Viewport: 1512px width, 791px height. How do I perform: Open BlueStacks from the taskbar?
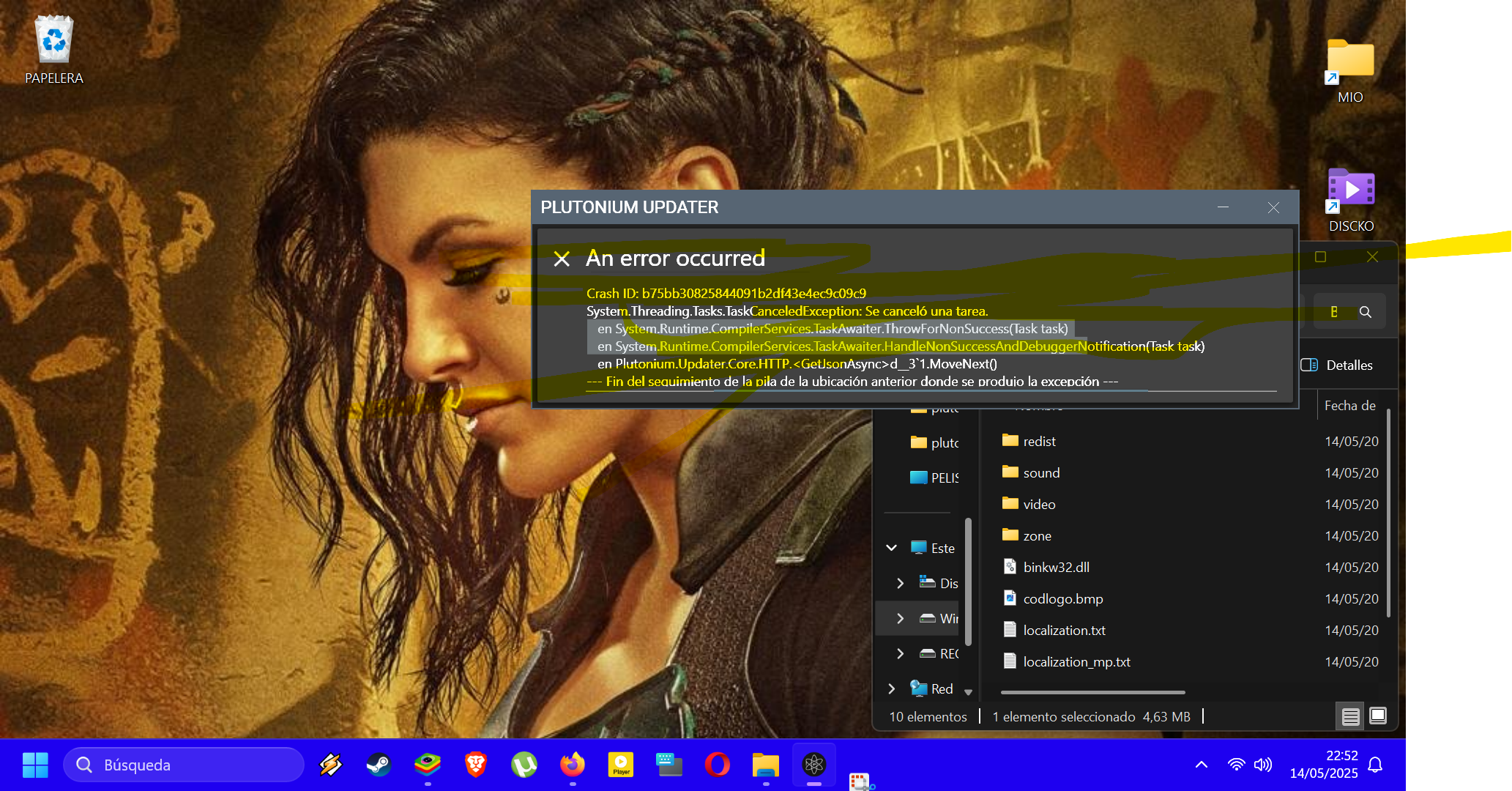(428, 765)
